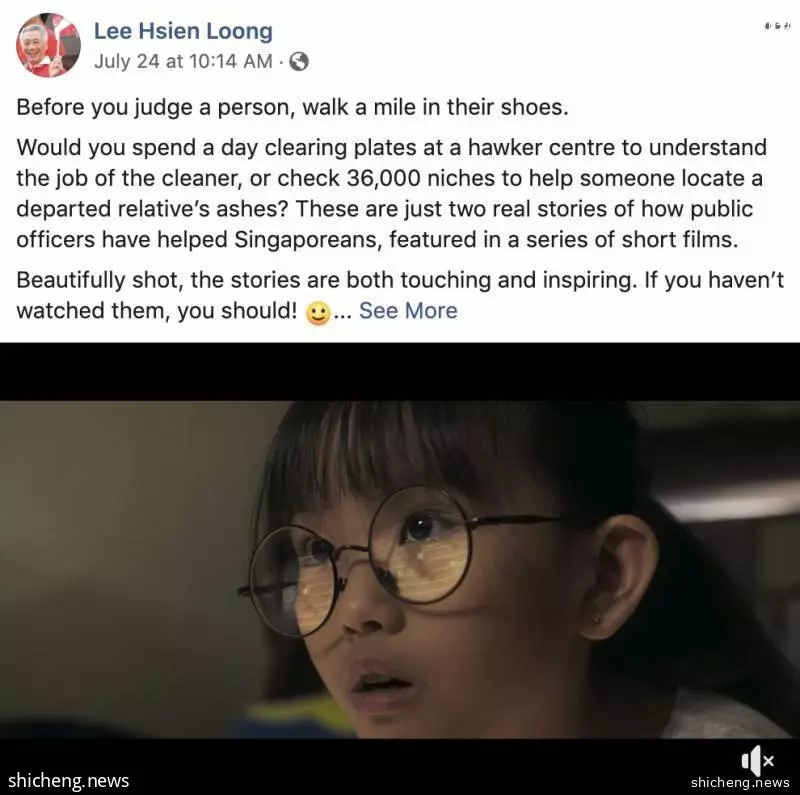Unmute the video with the speaker icon
The width and height of the screenshot is (800, 795).
point(758,761)
